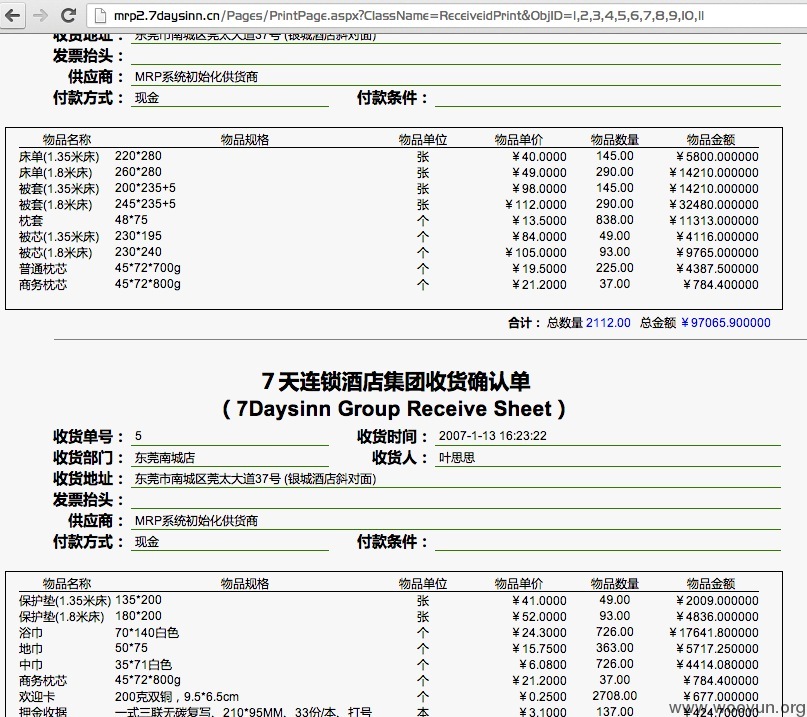The height and width of the screenshot is (717, 807).
Task: Select the 7Daysinn Group Receive Sheet subtitle
Action: 394,409
